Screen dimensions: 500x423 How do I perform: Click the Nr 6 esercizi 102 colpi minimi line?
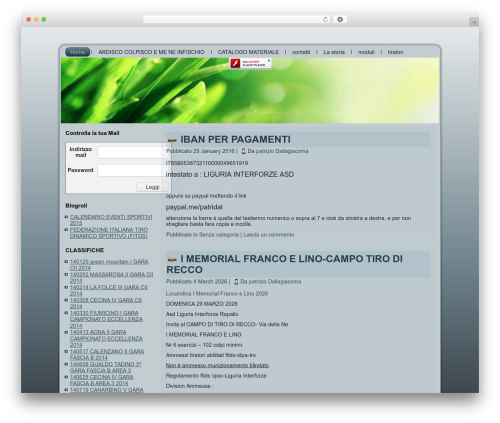204,345
